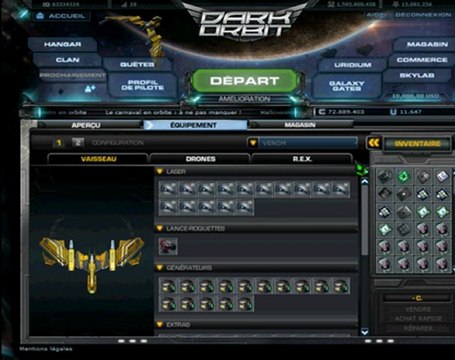455x360 pixels.
Task: Collapse the GÉNÉRATEURS section
Action: [160, 268]
